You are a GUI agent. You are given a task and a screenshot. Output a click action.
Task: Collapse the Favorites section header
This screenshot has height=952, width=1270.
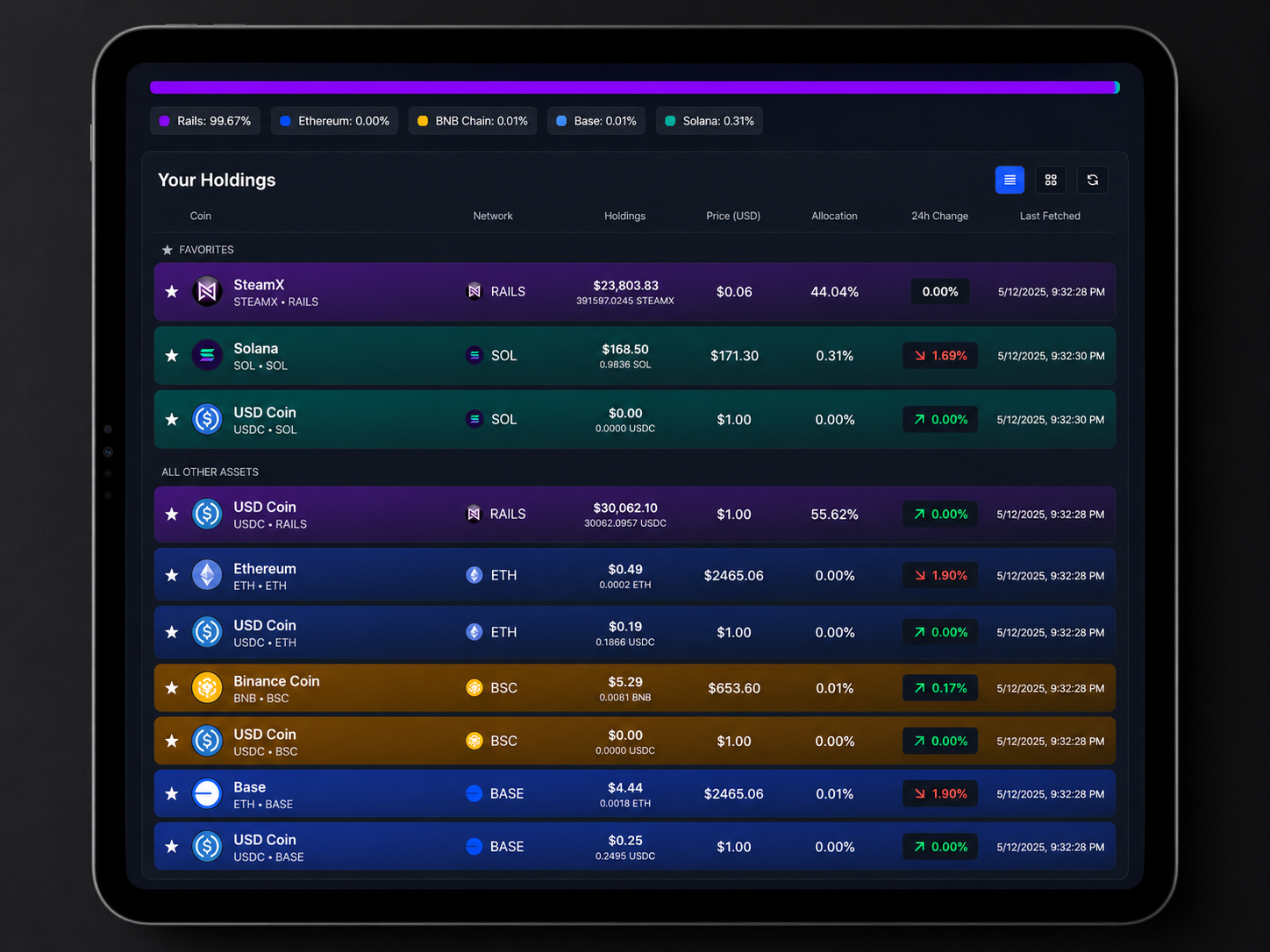198,250
